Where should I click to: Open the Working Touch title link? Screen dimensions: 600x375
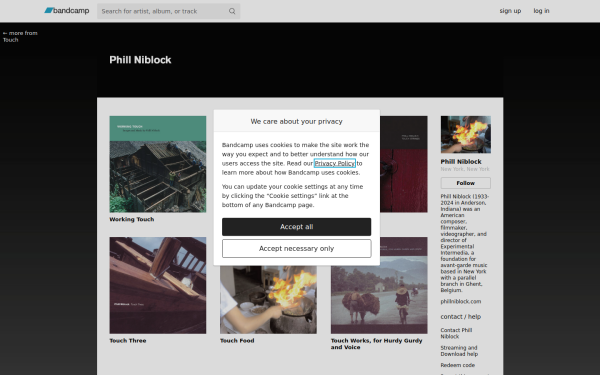(x=132, y=219)
